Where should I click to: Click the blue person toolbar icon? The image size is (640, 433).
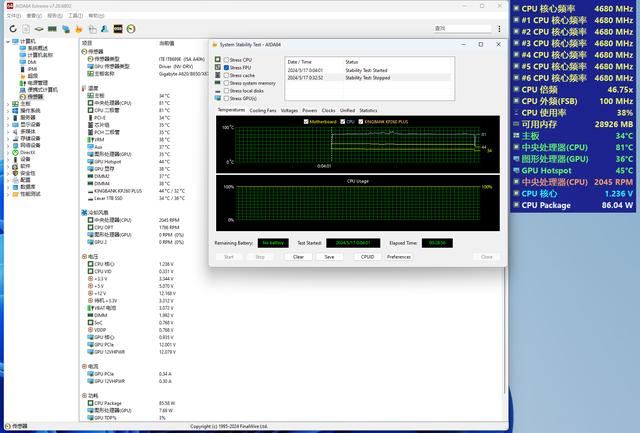point(105,29)
